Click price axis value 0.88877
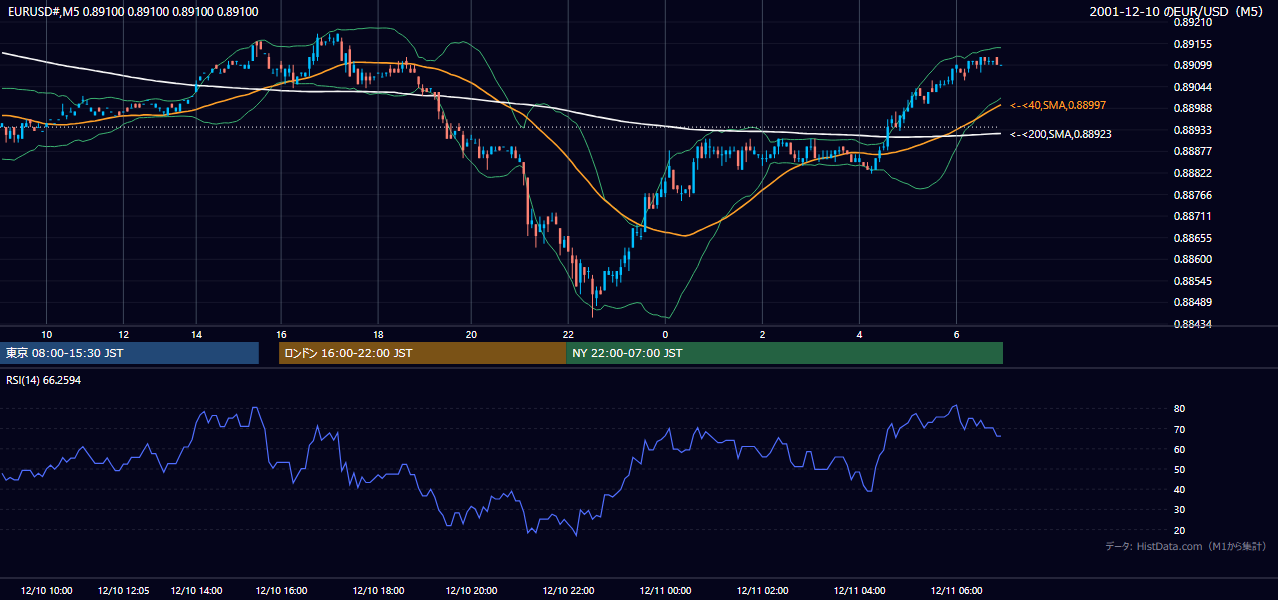This screenshot has width=1278, height=600. pos(1193,151)
